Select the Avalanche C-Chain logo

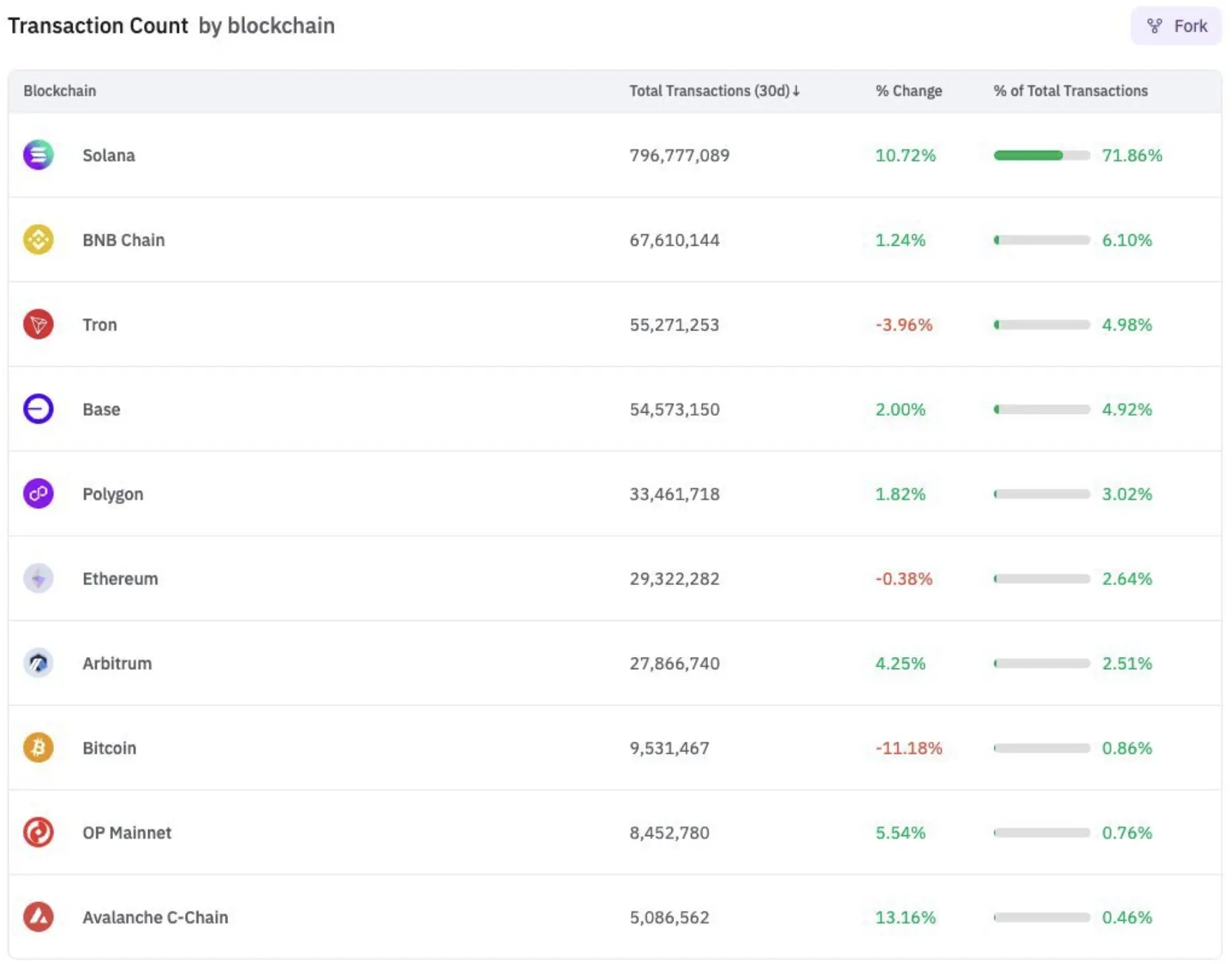[38, 917]
